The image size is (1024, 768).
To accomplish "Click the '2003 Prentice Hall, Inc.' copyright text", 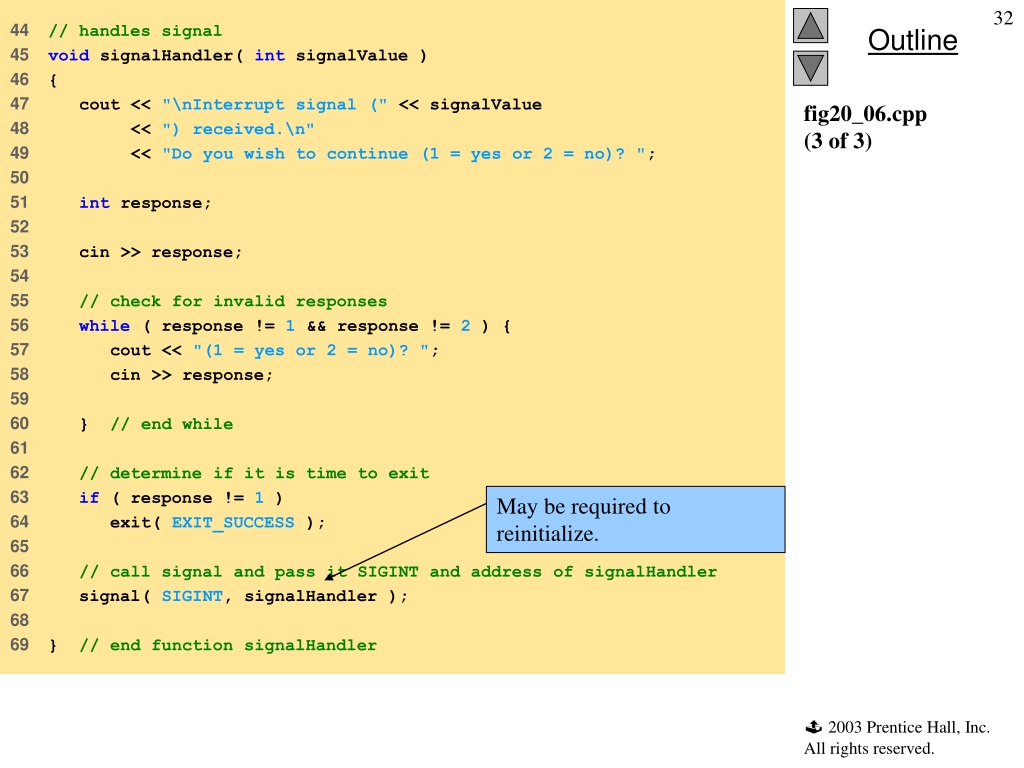I will 908,727.
